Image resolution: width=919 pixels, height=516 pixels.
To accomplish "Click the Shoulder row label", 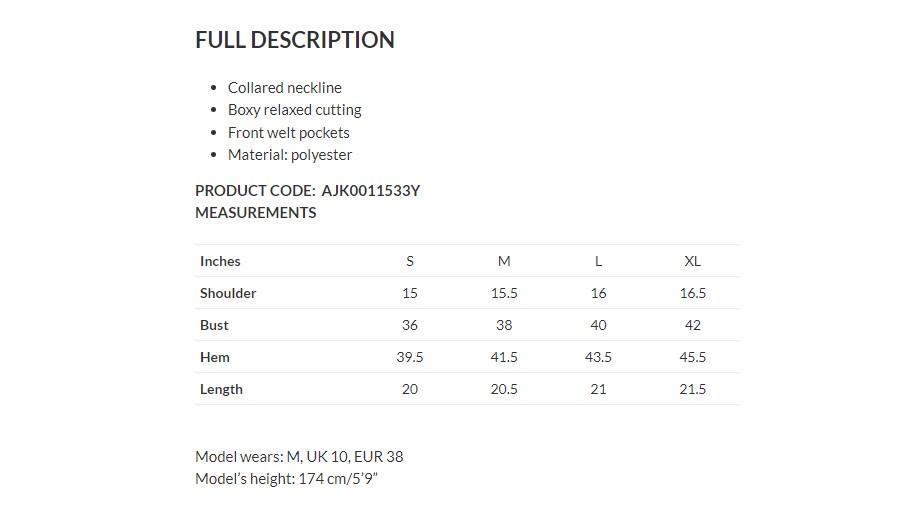I will (228, 293).
